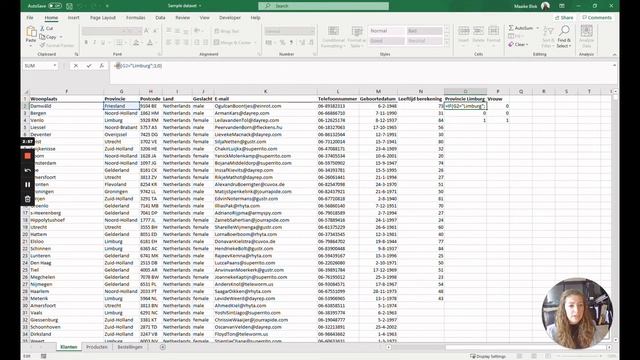Click the Increase Decimal icon
Screen dimensions: 640x360
(x=302, y=42)
